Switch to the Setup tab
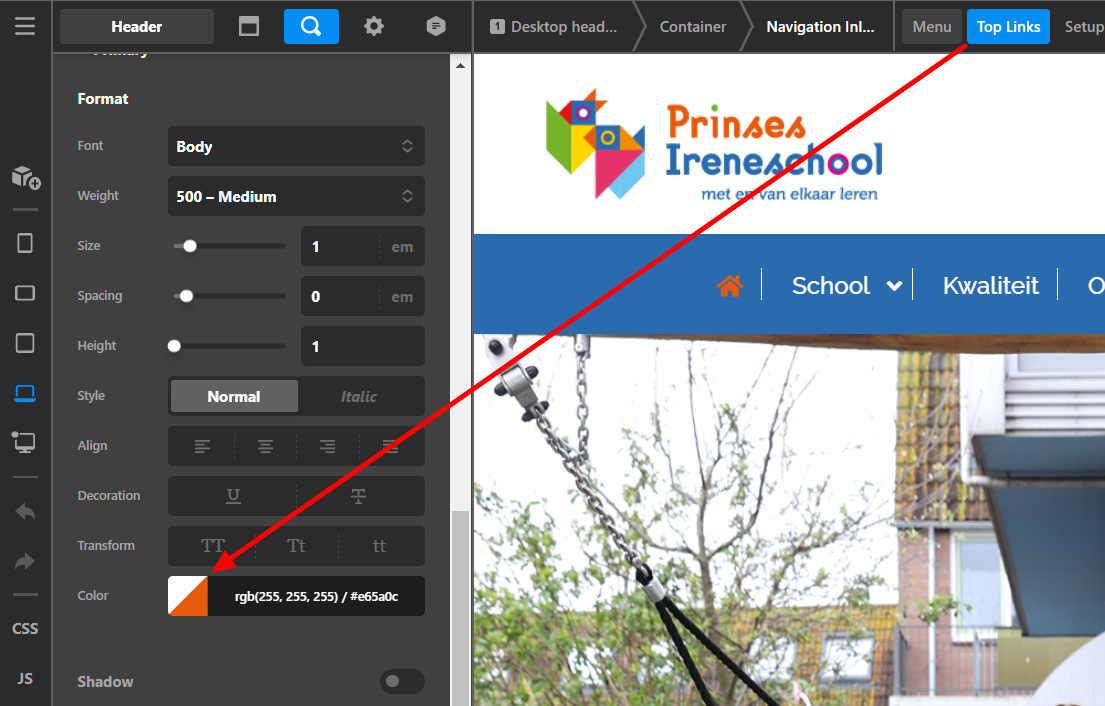 [x=1083, y=27]
